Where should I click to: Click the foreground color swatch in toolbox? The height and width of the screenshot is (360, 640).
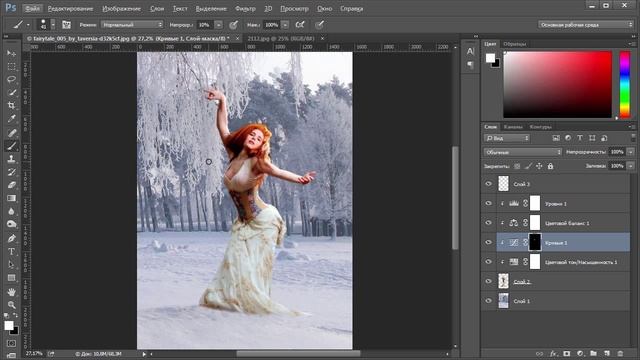coord(9,325)
